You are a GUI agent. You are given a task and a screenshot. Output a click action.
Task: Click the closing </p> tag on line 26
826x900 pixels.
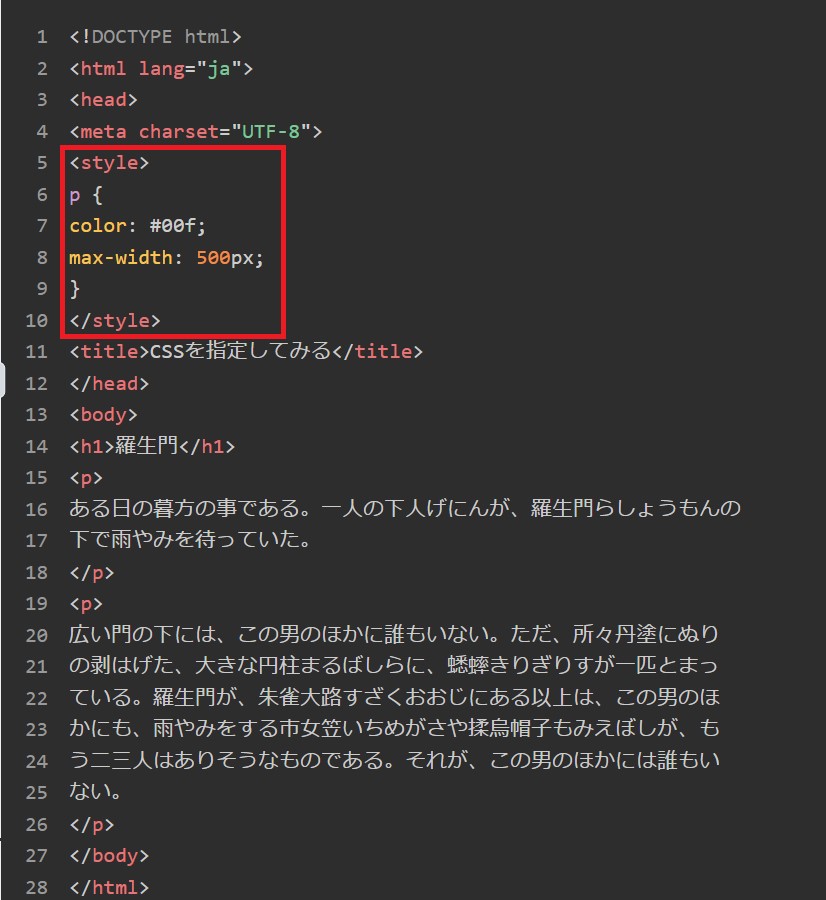pos(92,825)
